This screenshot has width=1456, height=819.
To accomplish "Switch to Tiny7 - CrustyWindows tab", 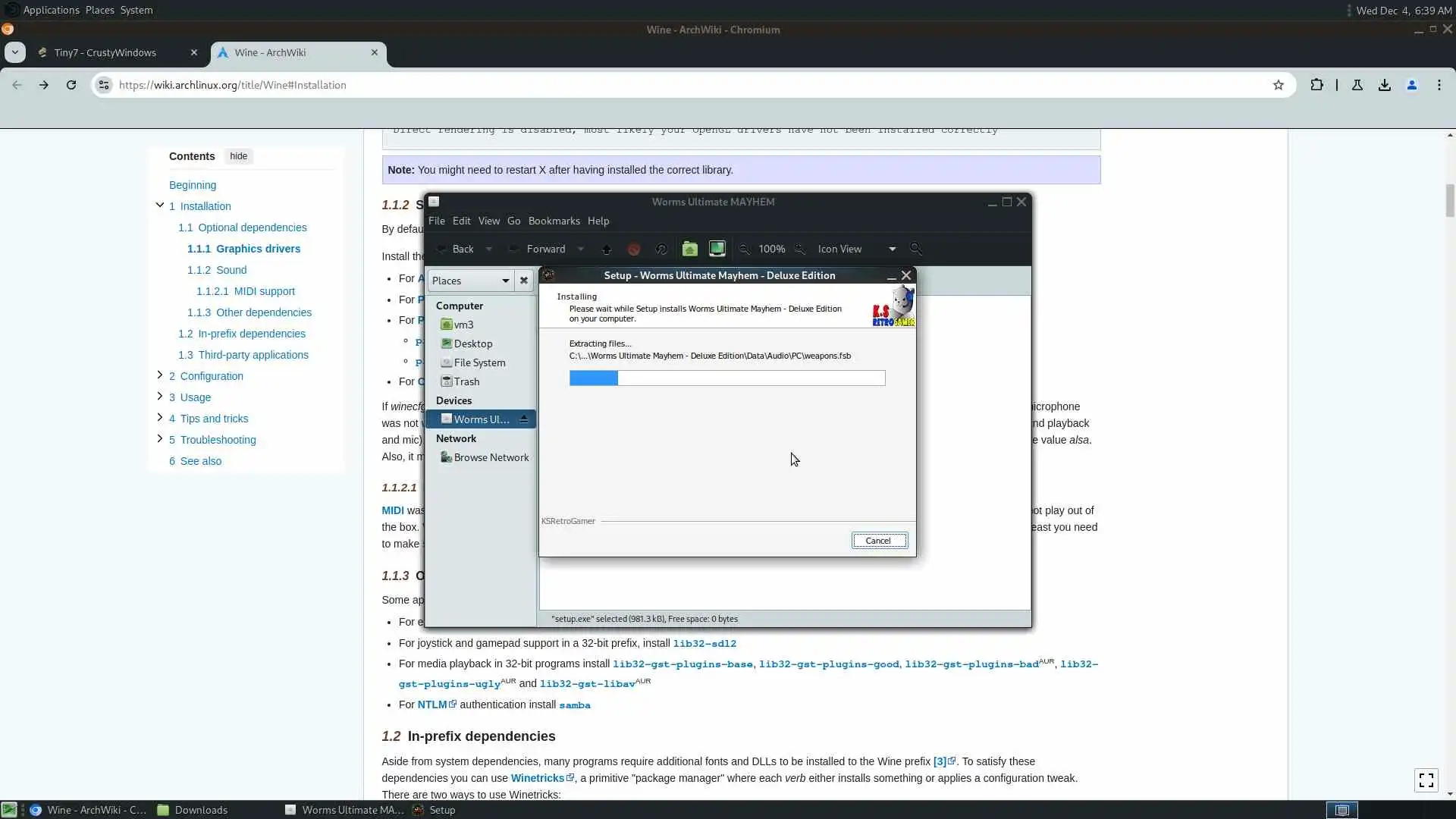I will point(106,52).
